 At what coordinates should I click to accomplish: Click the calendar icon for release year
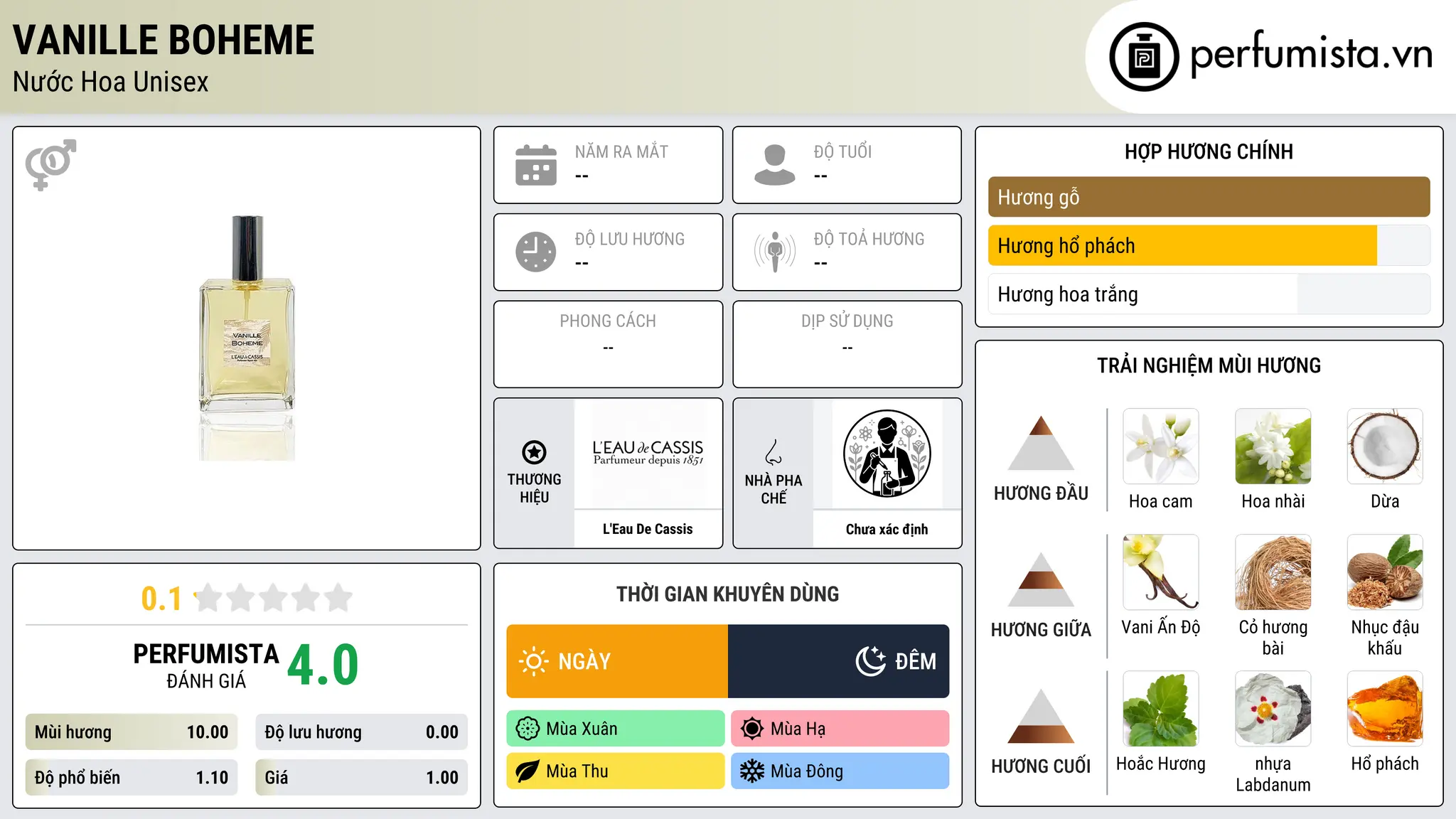(536, 165)
